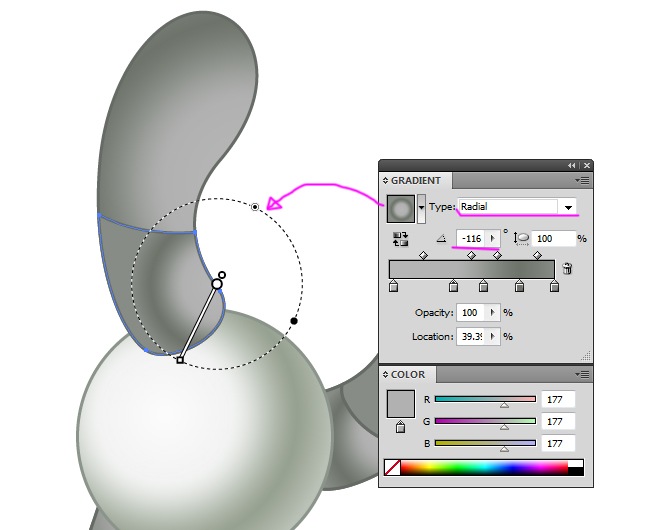
Task: Select the third gradient midpoint diamond
Action: 497,255
